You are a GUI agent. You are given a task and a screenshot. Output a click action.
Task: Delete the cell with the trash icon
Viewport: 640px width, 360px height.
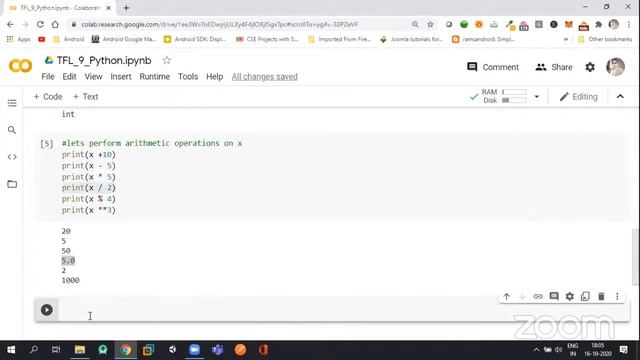click(601, 296)
